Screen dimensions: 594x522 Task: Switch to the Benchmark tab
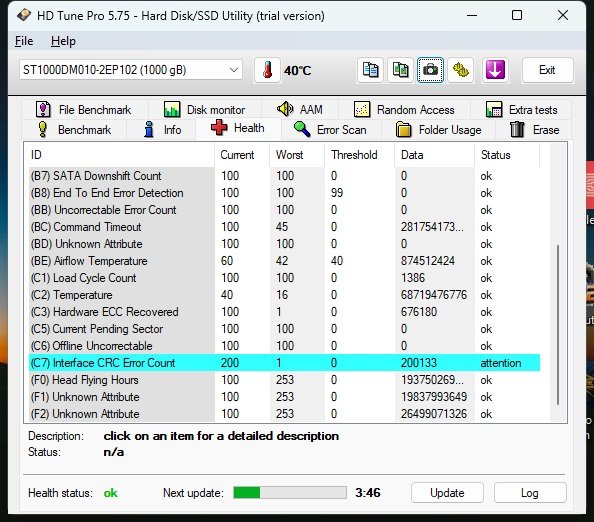pyautogui.click(x=74, y=130)
